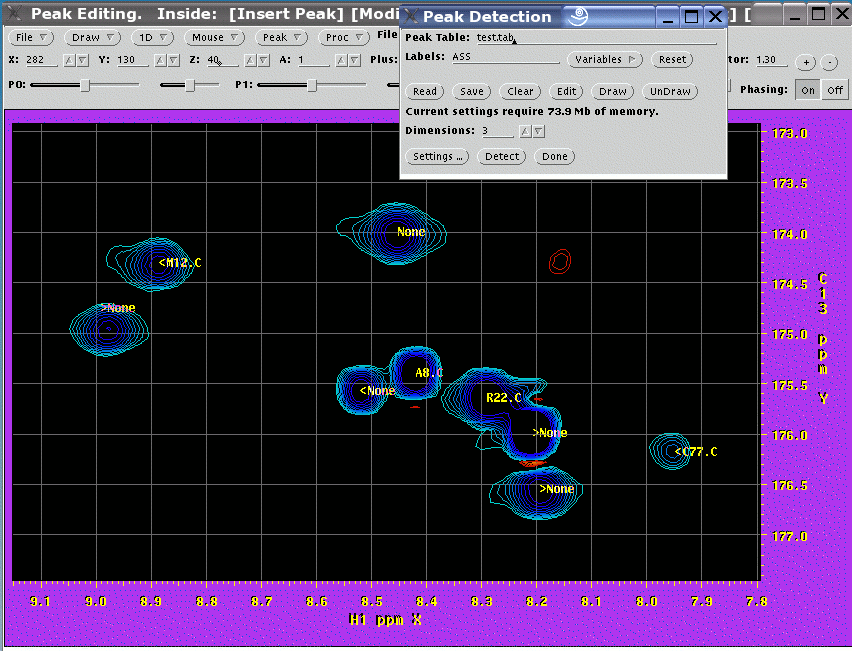
Task: Increment the Z value stepper
Action: pos(250,60)
